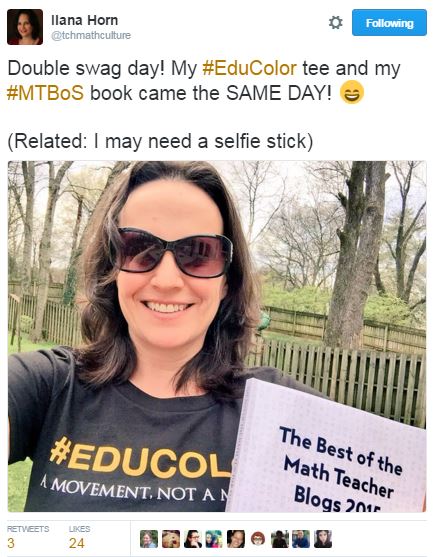Open the round cartoon-face liker avatar
Image resolution: width=436 pixels, height=557 pixels.
point(258,539)
